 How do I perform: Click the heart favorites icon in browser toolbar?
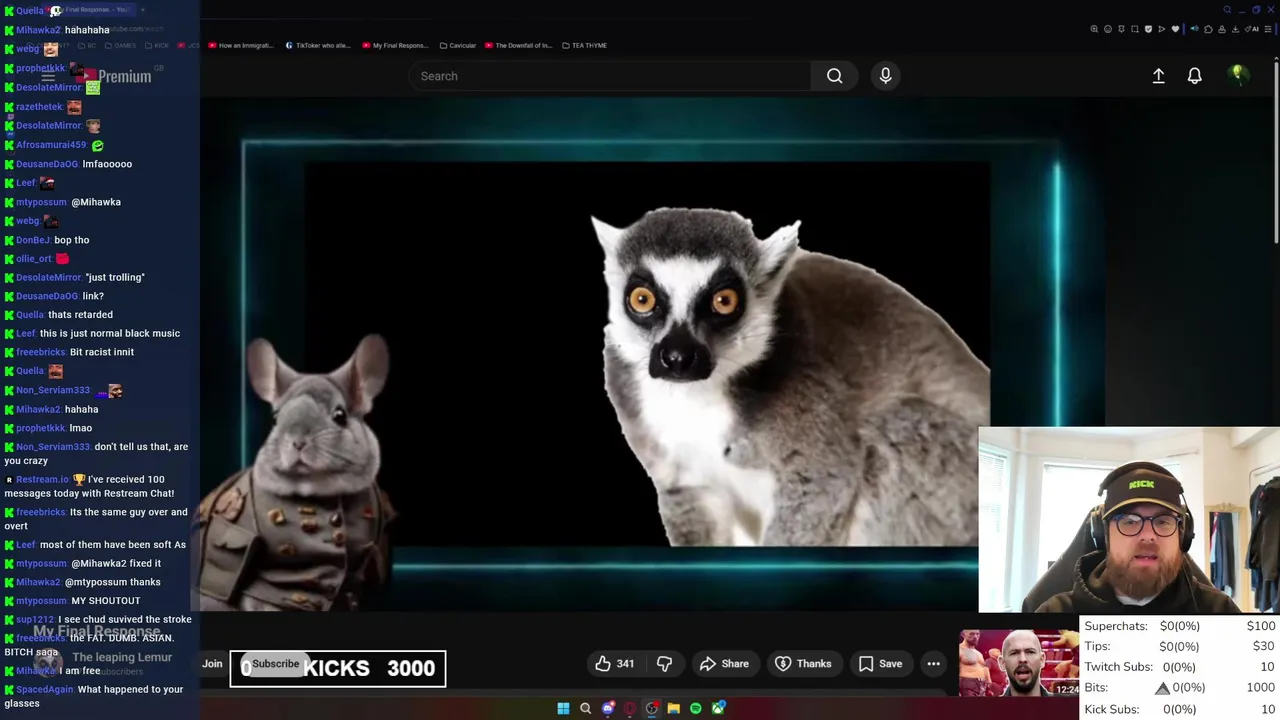click(x=1175, y=29)
